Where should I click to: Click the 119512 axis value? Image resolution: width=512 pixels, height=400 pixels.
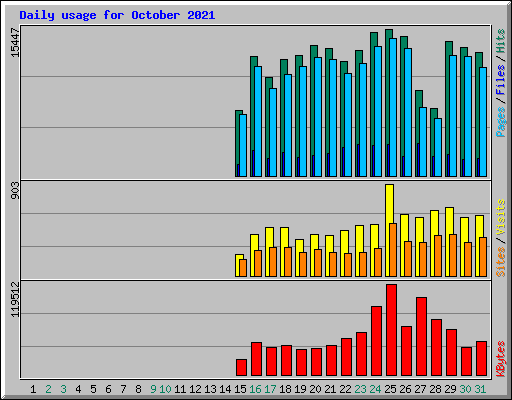click(15, 299)
